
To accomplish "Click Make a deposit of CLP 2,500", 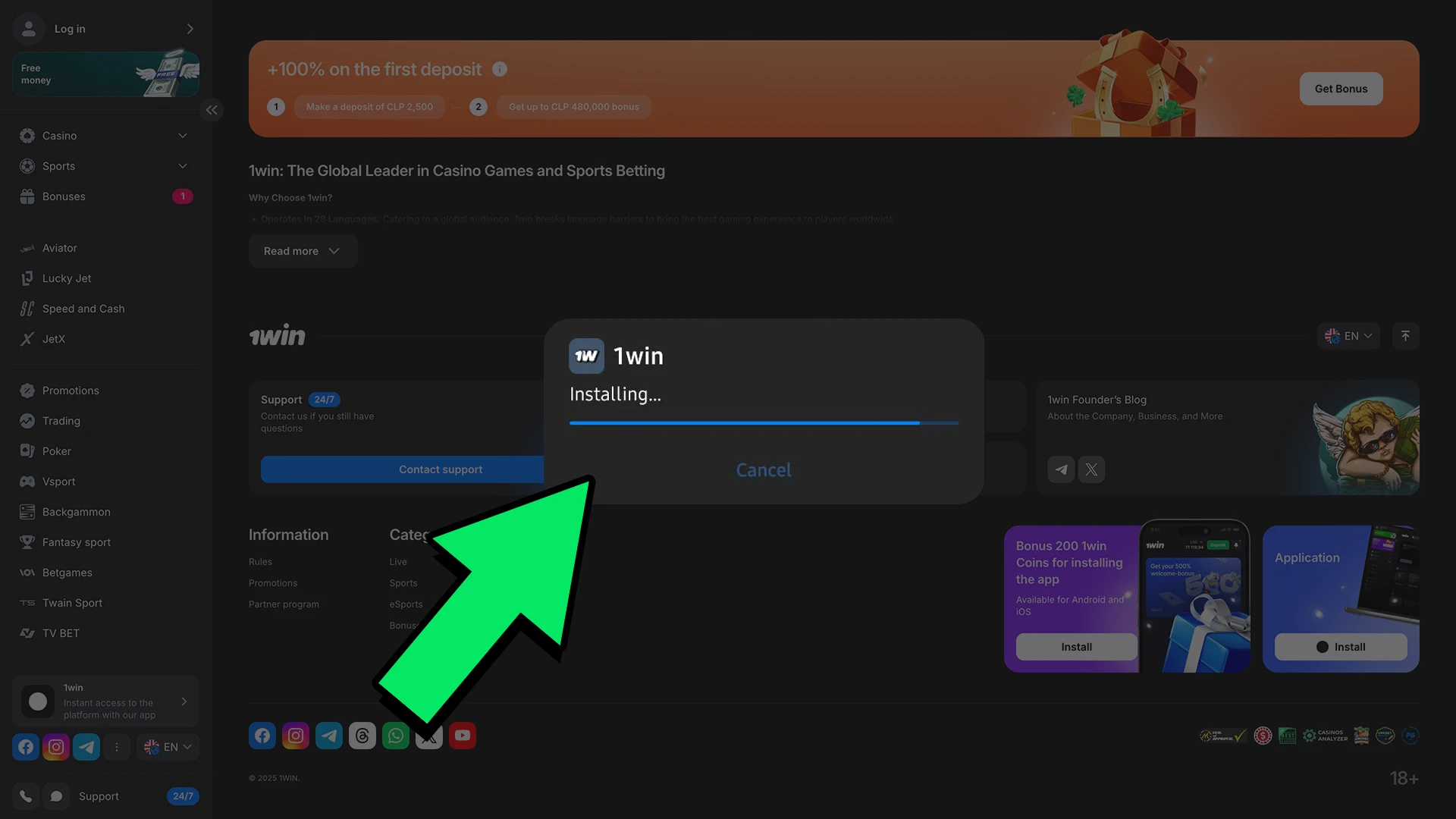I will click(x=369, y=107).
